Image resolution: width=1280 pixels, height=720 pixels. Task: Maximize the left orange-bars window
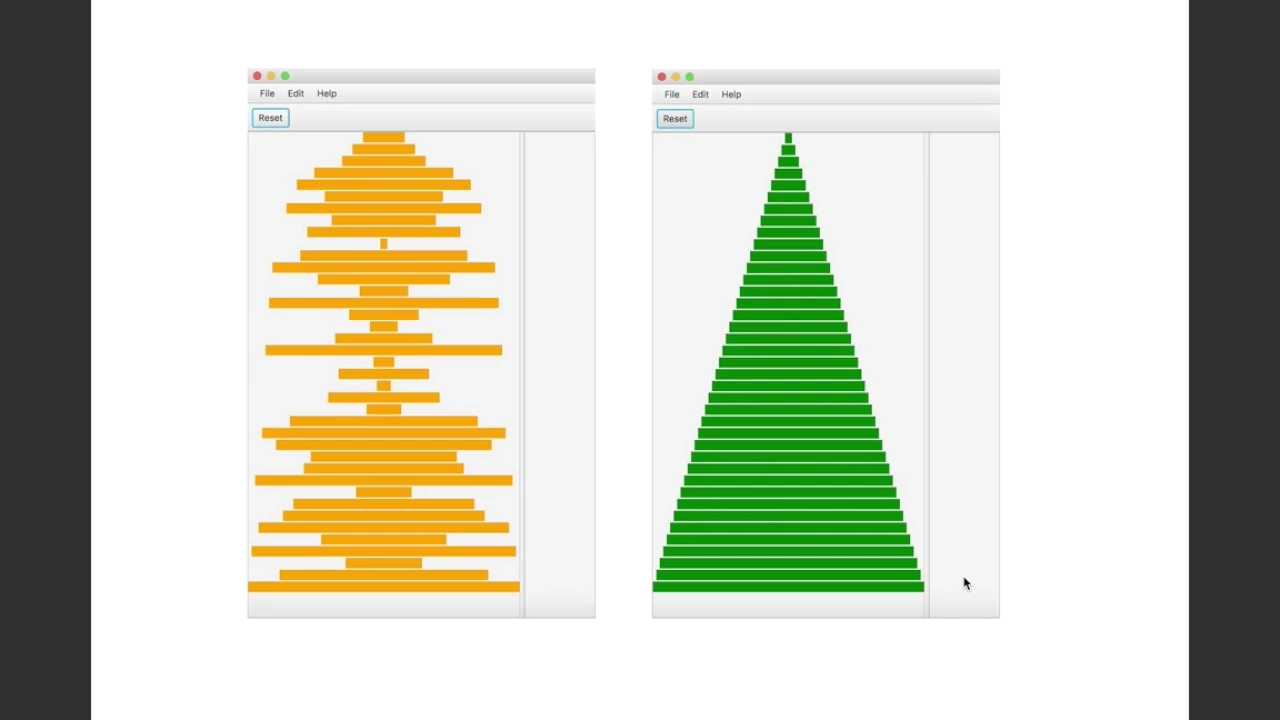click(285, 76)
